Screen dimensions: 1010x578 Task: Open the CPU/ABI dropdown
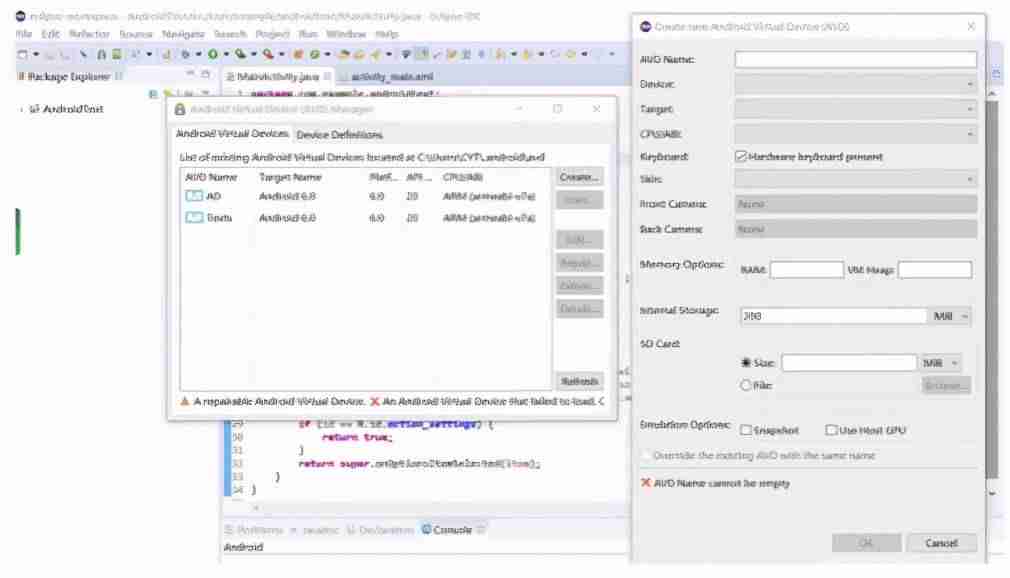coord(855,134)
